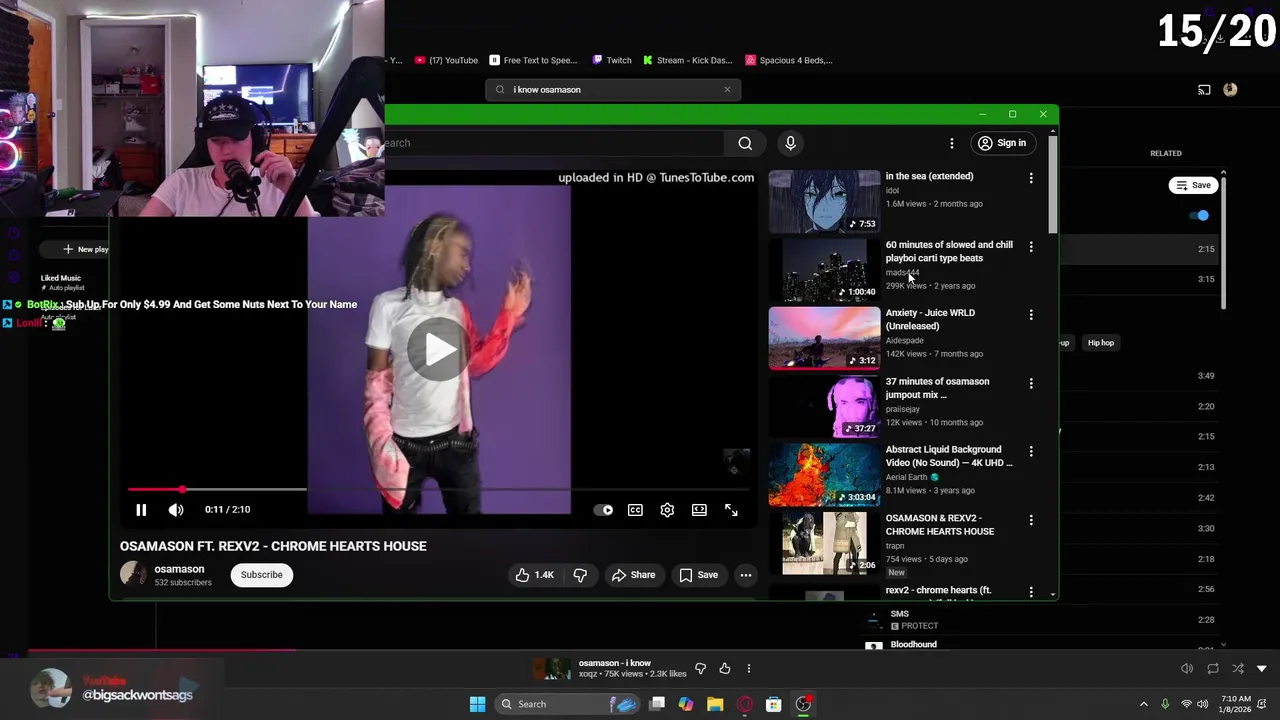Save video to playlist

click(x=698, y=575)
